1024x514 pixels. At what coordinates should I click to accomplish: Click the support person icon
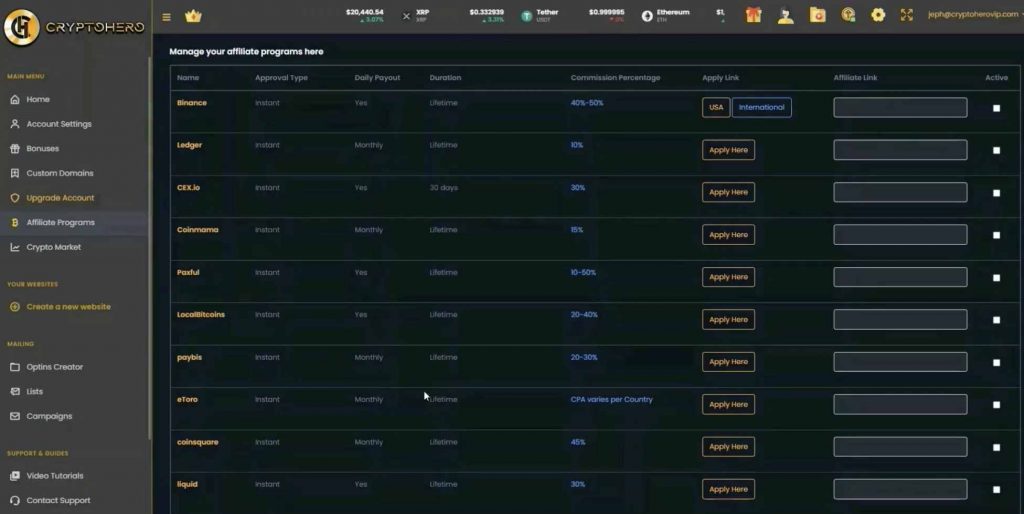pyautogui.click(x=786, y=15)
